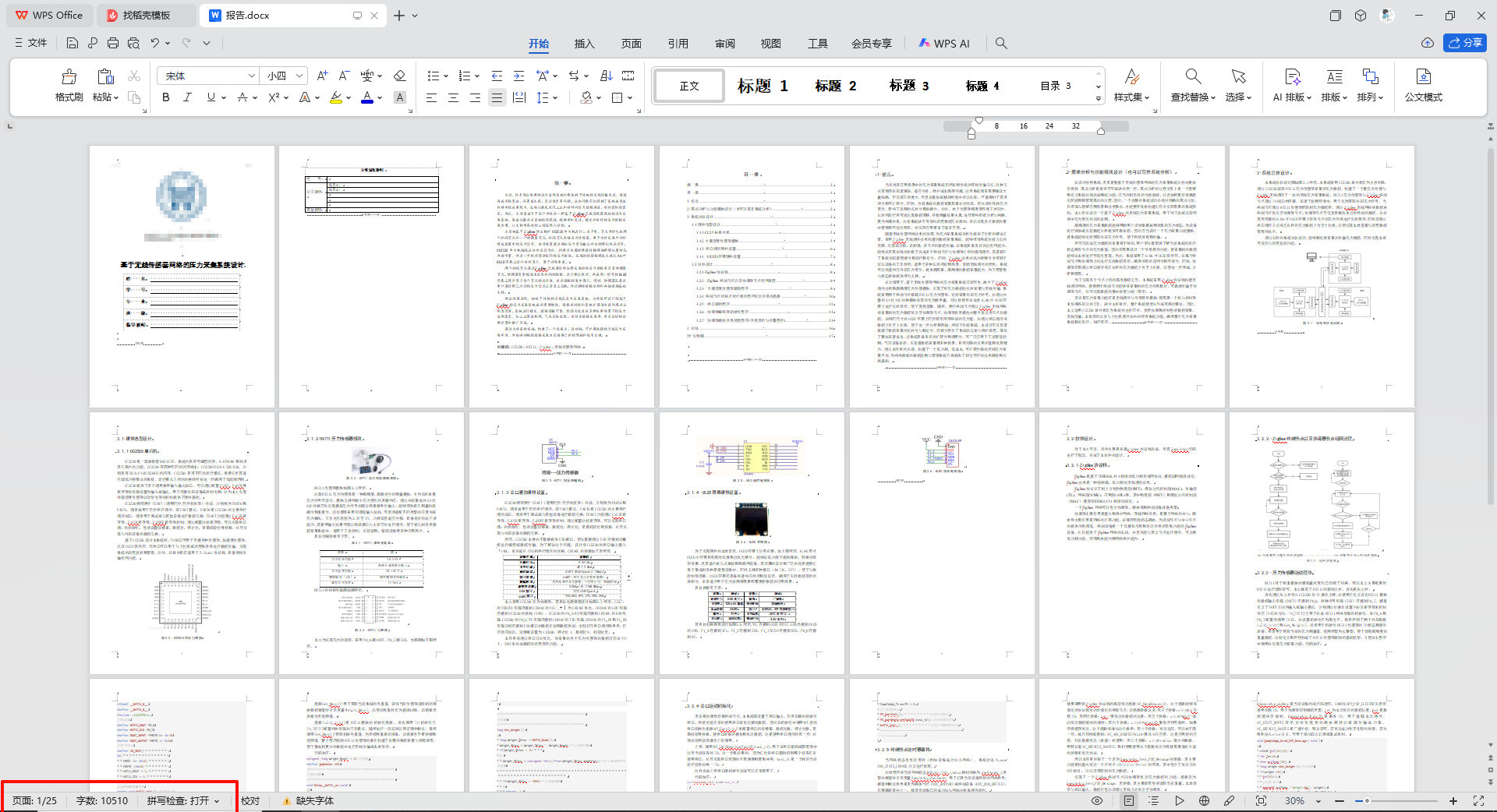1497x812 pixels.
Task: Expand the style gallery more arrow
Action: pos(1099,98)
